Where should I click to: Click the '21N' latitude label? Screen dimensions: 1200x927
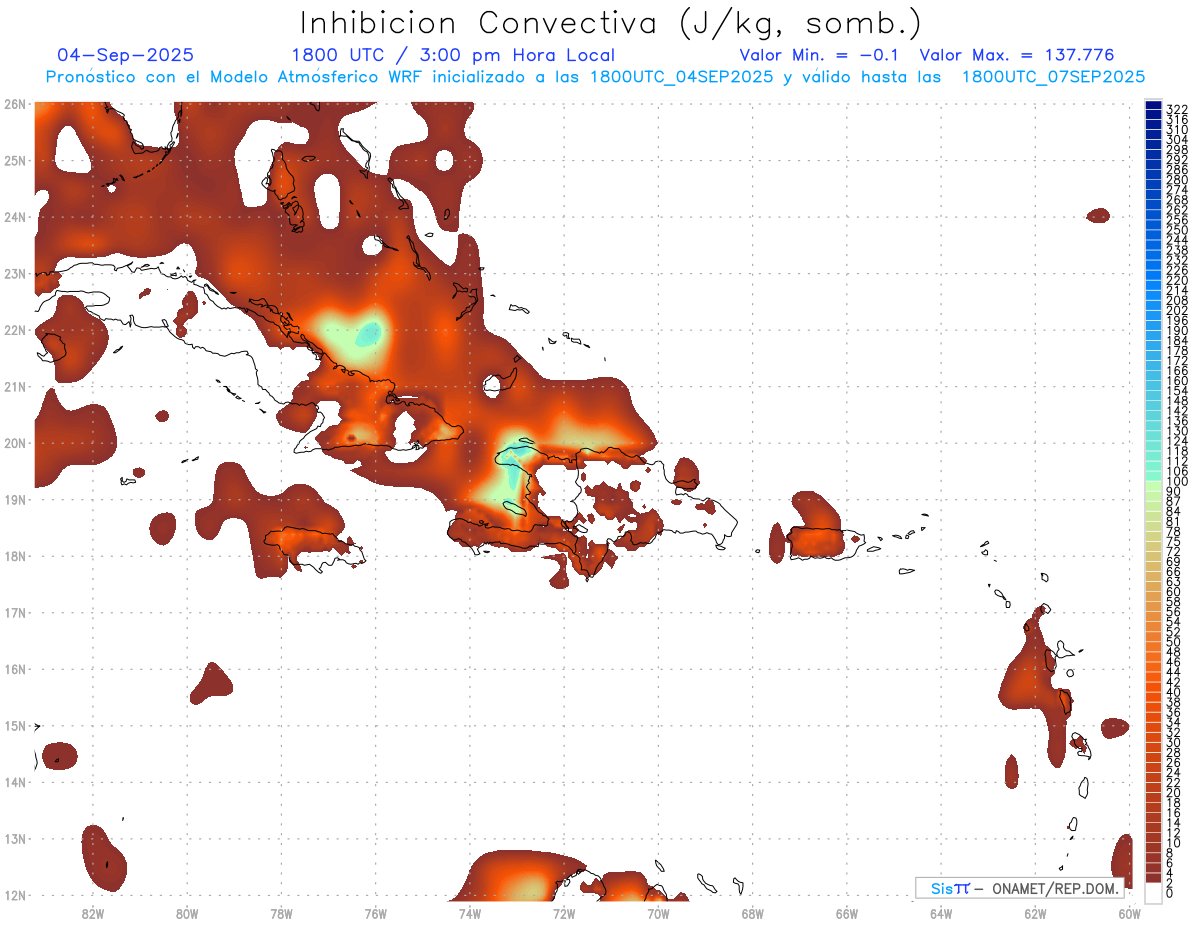tap(14, 386)
